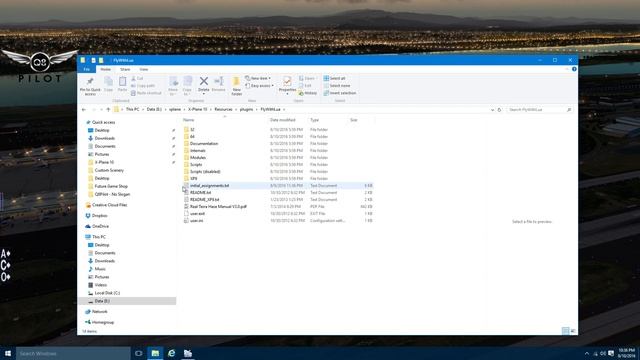The width and height of the screenshot is (640, 360).
Task: Select Quick access in the navigation pane
Action: coord(103,122)
